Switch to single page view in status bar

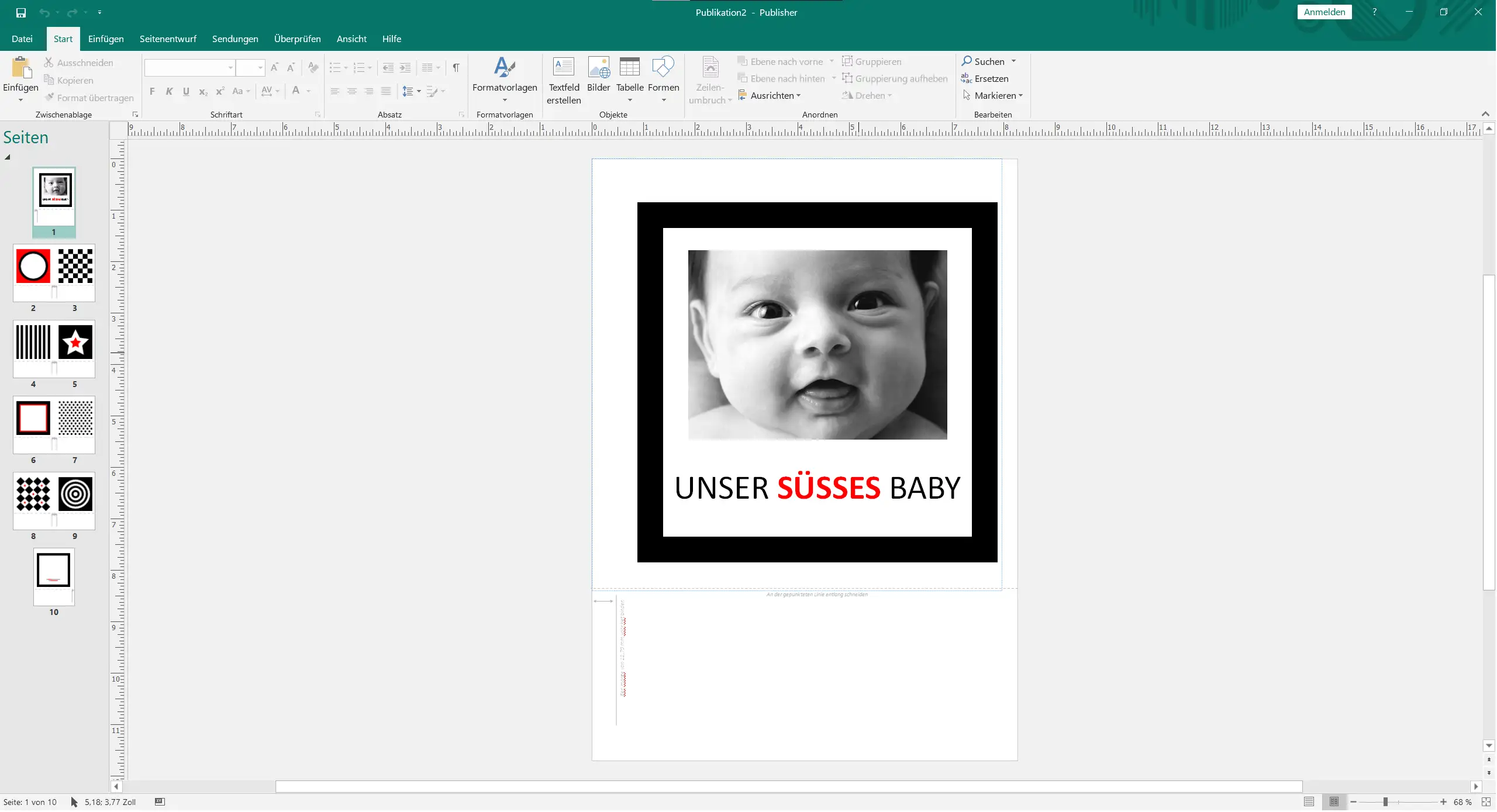[x=1309, y=801]
